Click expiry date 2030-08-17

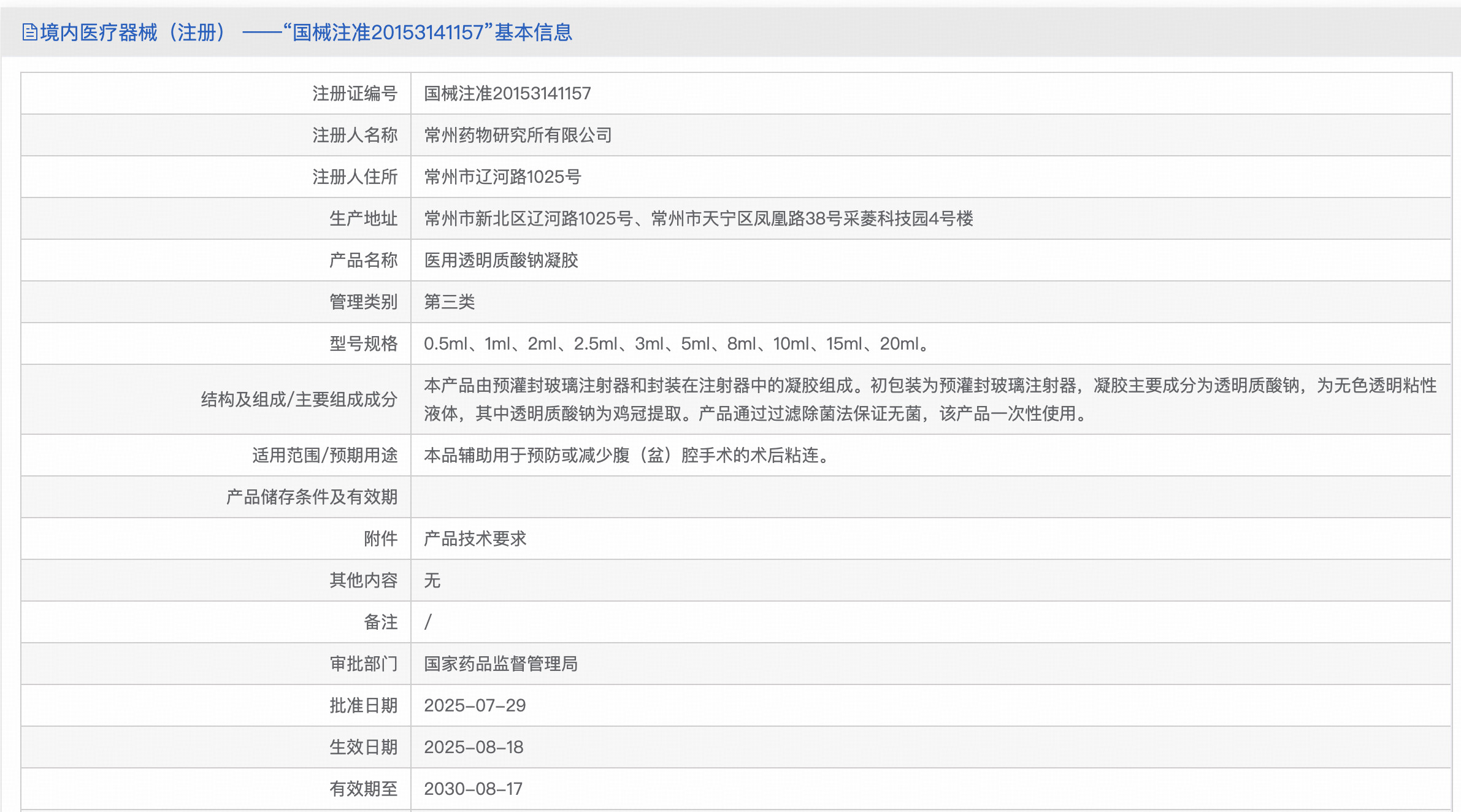pyautogui.click(x=473, y=789)
